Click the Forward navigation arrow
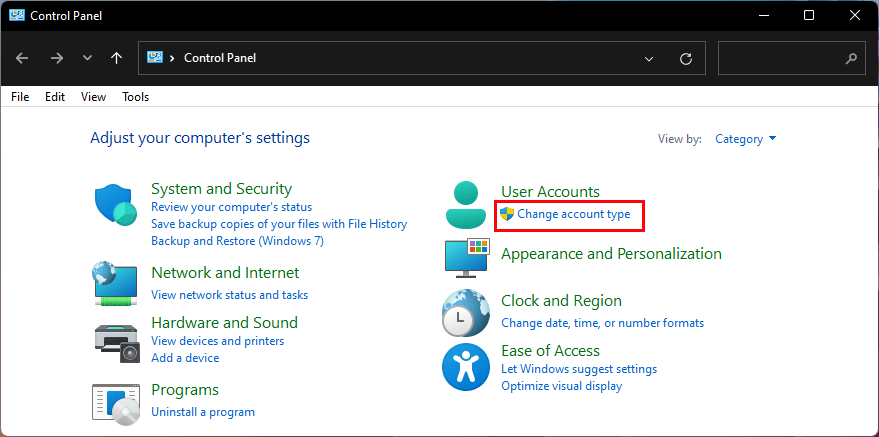Screen dimensions: 879x437 pyautogui.click(x=57, y=58)
